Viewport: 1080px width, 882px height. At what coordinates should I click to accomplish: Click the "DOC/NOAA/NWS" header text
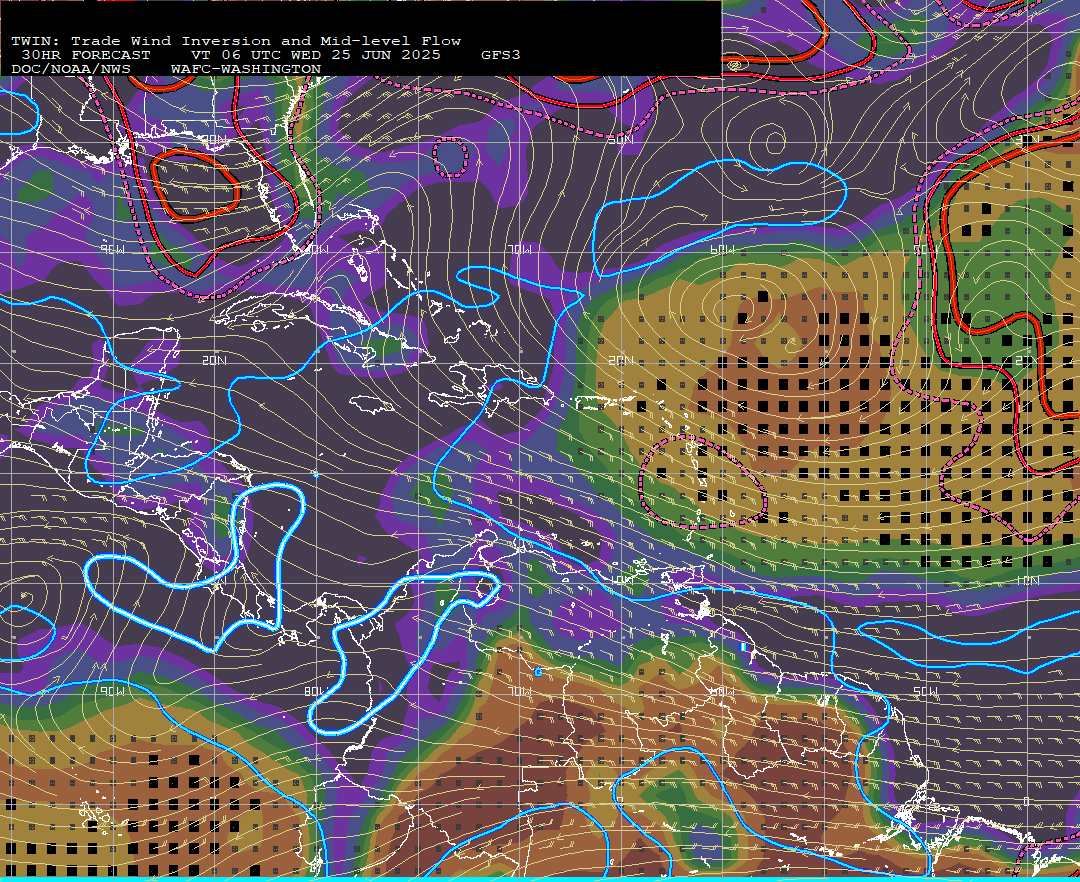70,70
